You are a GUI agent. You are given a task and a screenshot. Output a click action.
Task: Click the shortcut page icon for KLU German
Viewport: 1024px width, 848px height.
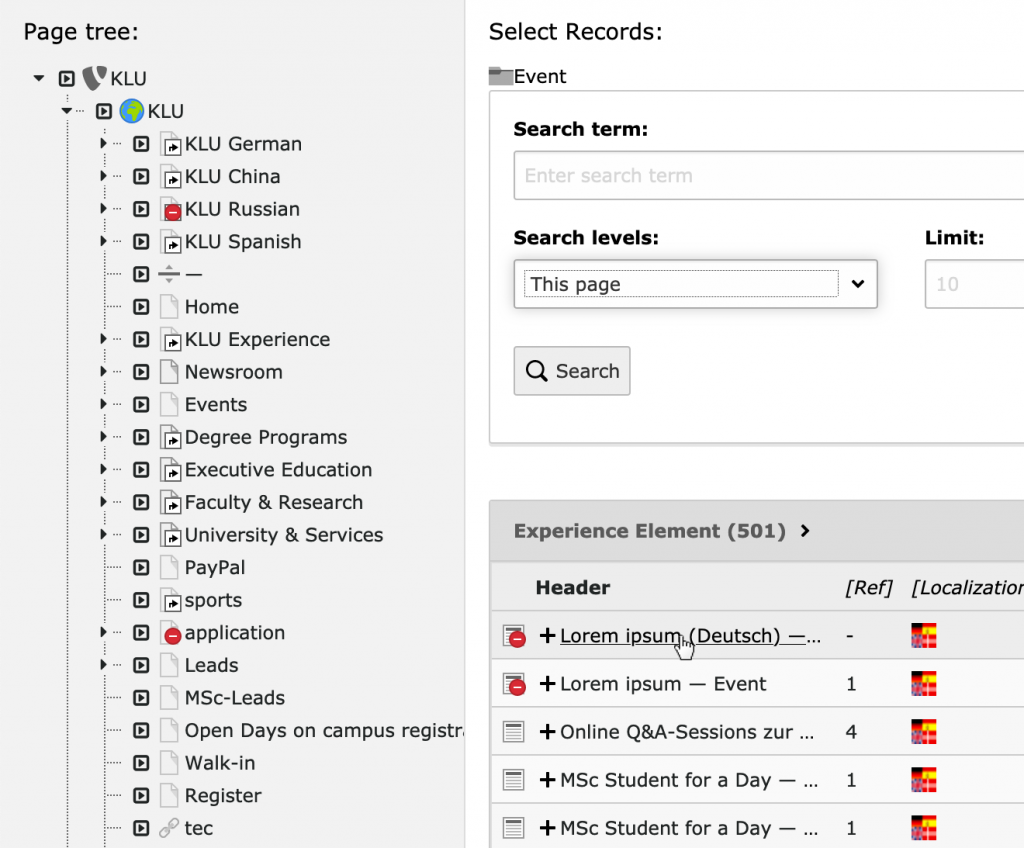click(x=170, y=144)
